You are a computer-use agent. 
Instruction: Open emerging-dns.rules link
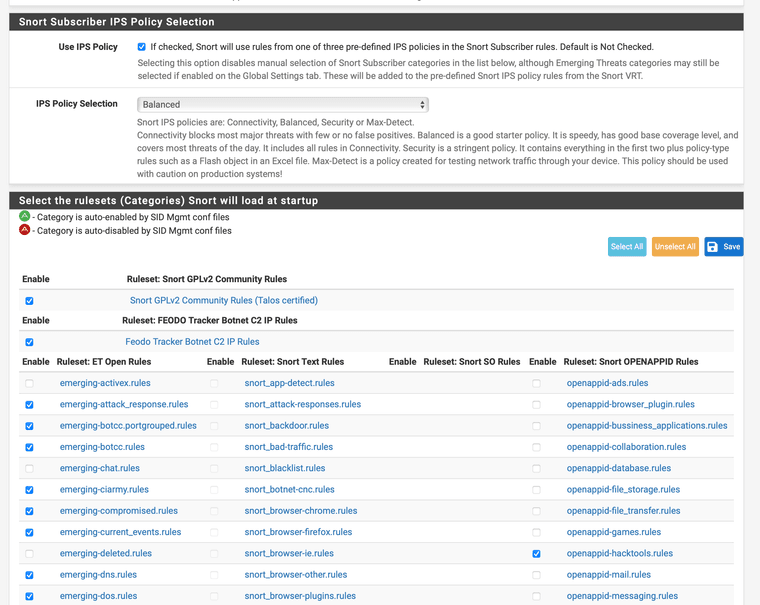[x=98, y=575]
